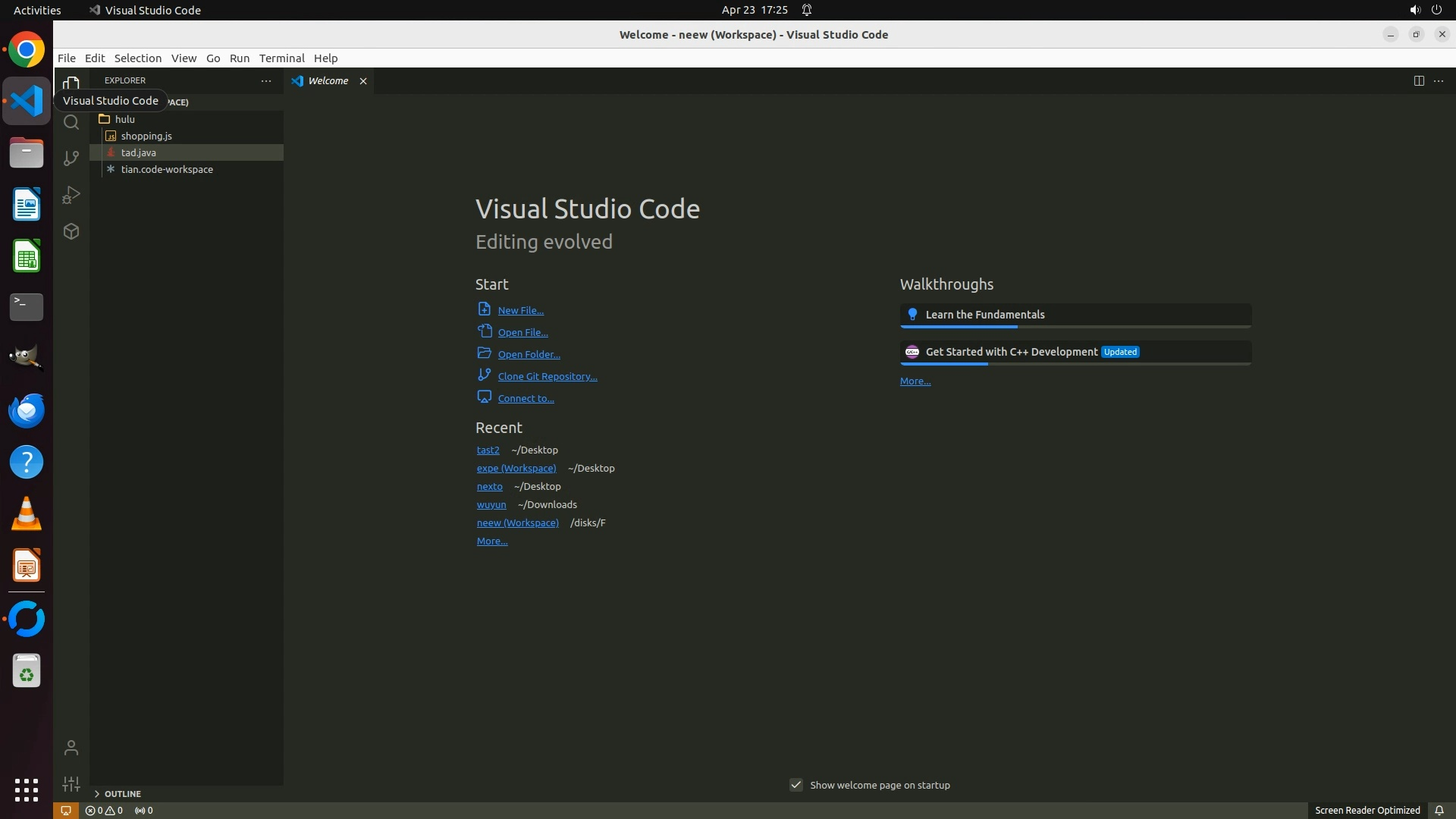Viewport: 1456px width, 819px height.
Task: Open shopping.js in the explorer
Action: click(146, 136)
